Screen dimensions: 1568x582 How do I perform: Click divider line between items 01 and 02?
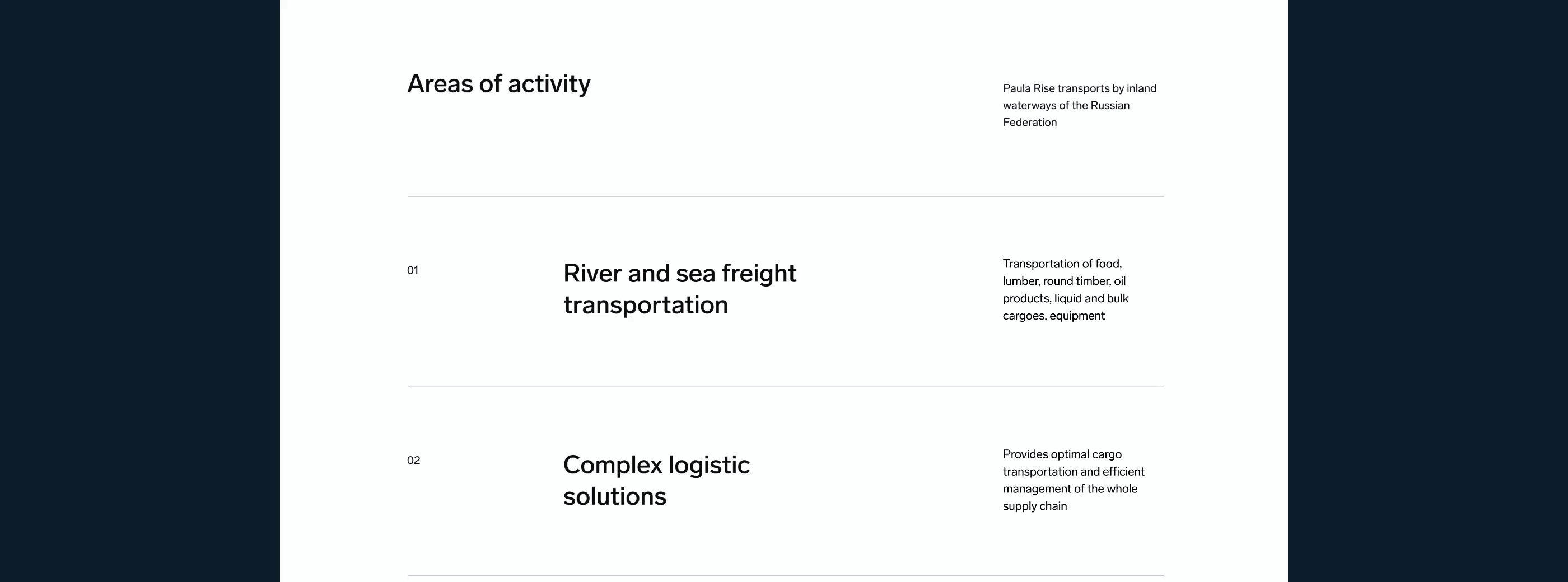785,386
